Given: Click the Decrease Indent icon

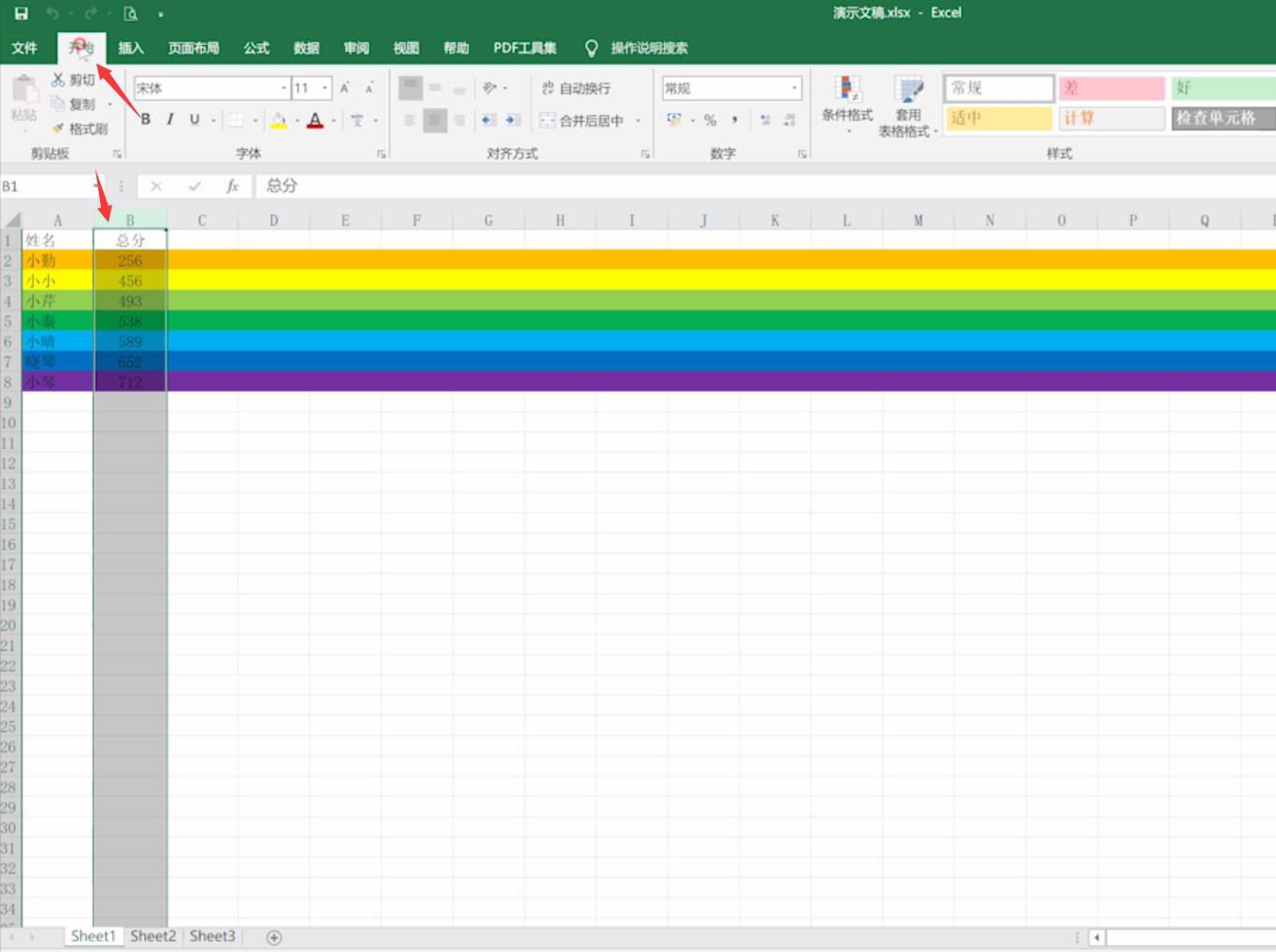Looking at the screenshot, I should point(488,120).
